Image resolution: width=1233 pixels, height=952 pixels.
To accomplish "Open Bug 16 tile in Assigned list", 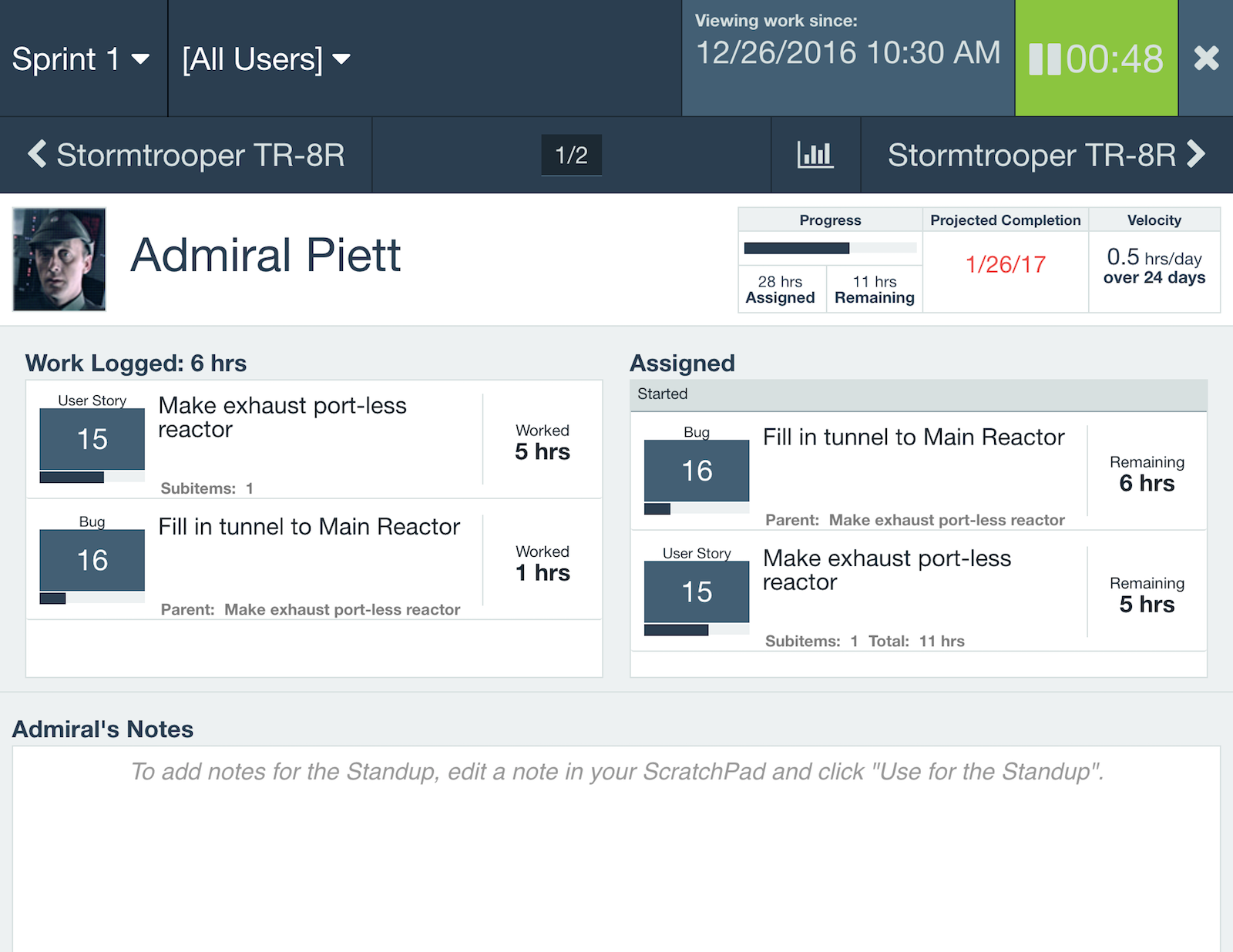I will pyautogui.click(x=697, y=471).
